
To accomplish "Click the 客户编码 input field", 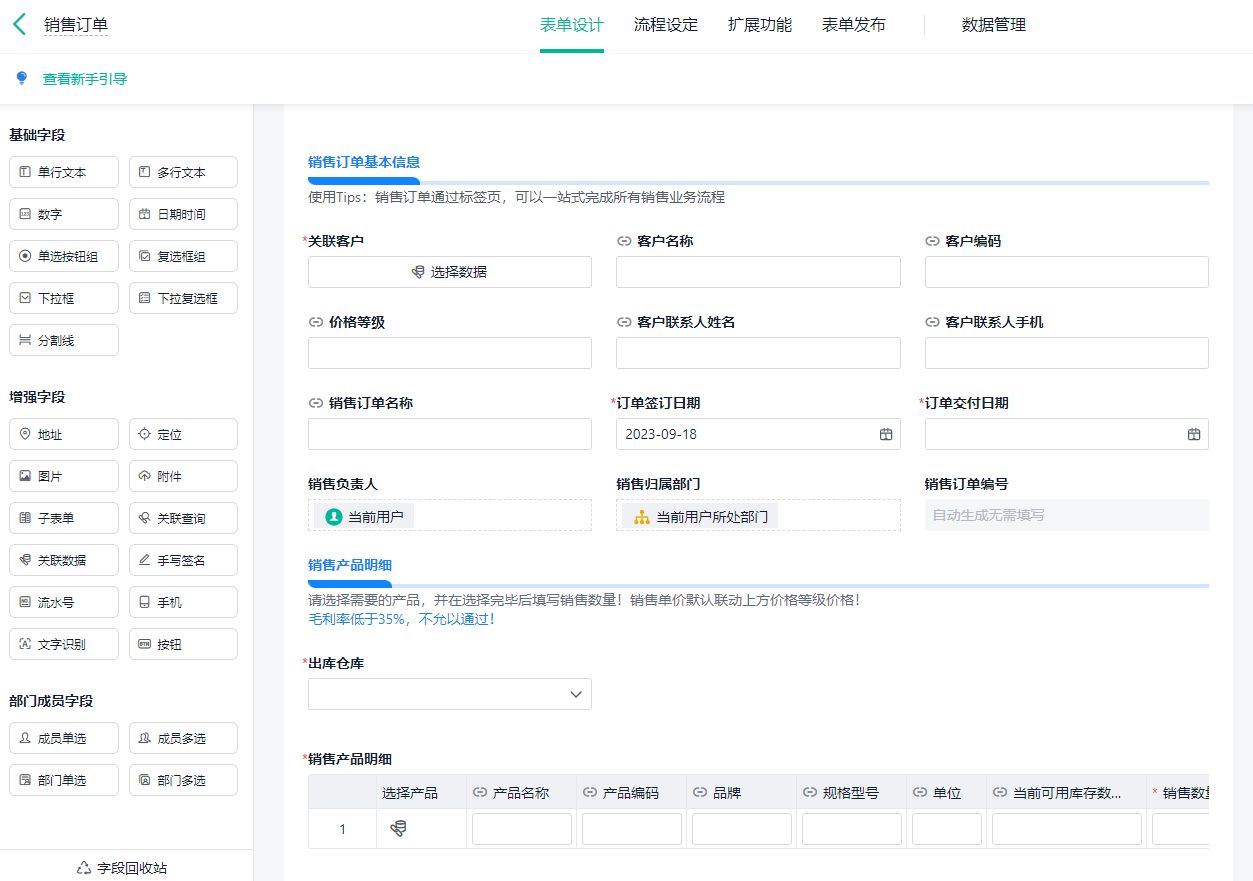I will coord(1067,272).
